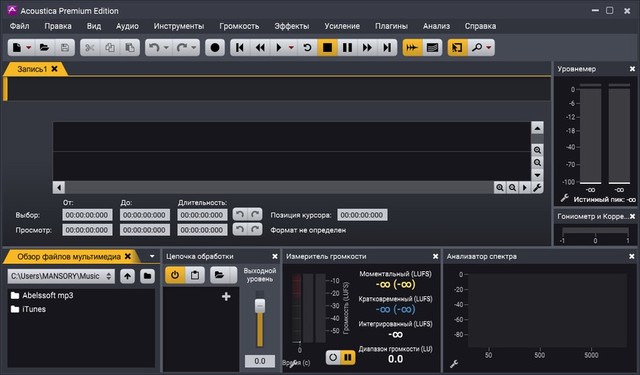This screenshot has height=375, width=640.
Task: Click the main toolbar Redo arrow
Action: pyautogui.click(x=182, y=48)
